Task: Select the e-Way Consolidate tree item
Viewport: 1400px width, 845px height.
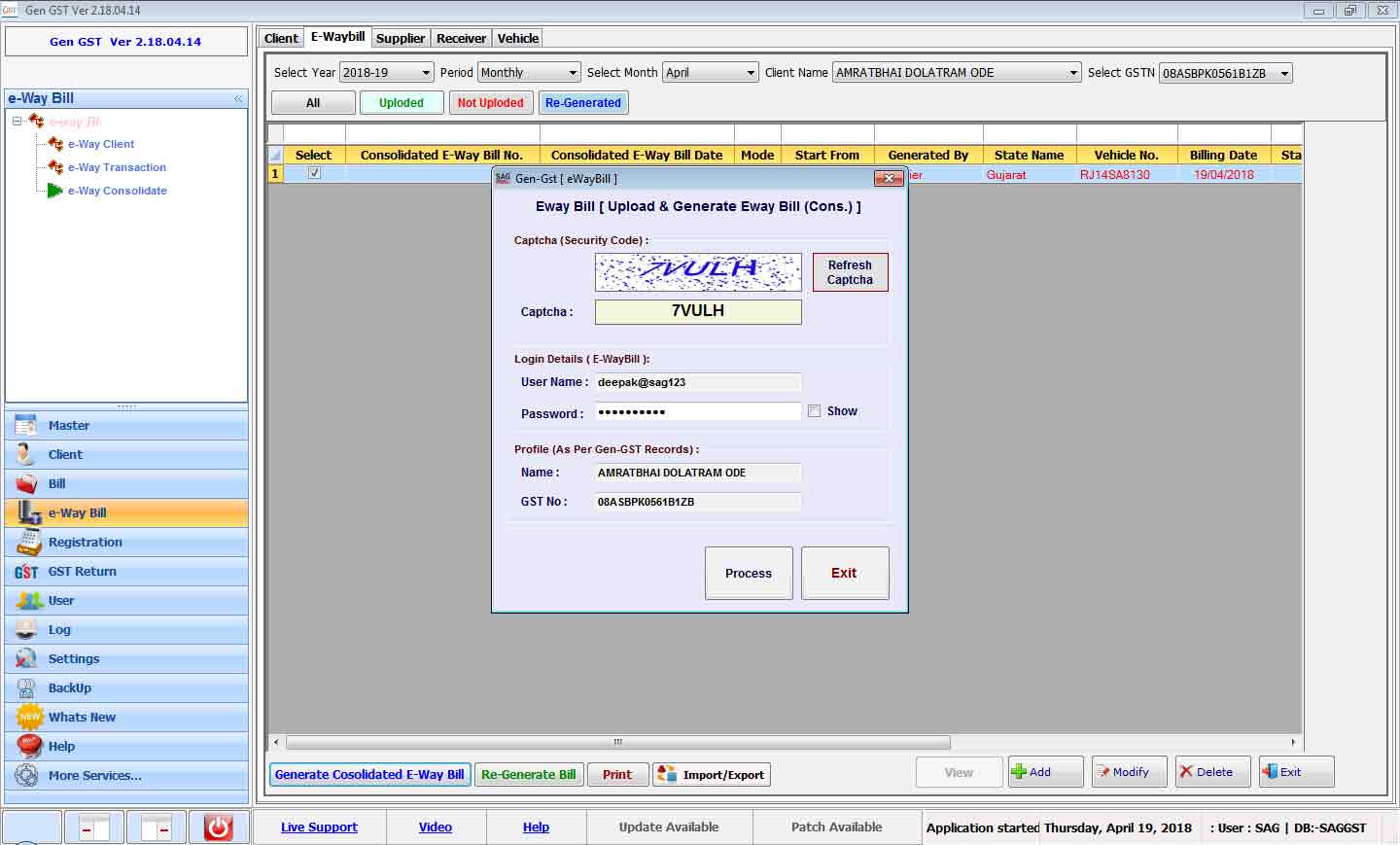Action: [117, 191]
